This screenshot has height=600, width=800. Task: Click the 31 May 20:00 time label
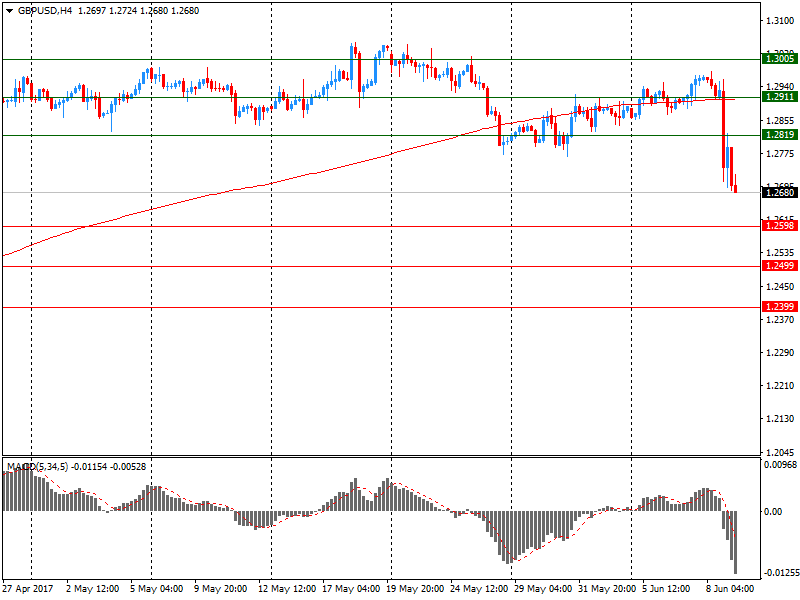[x=607, y=589]
